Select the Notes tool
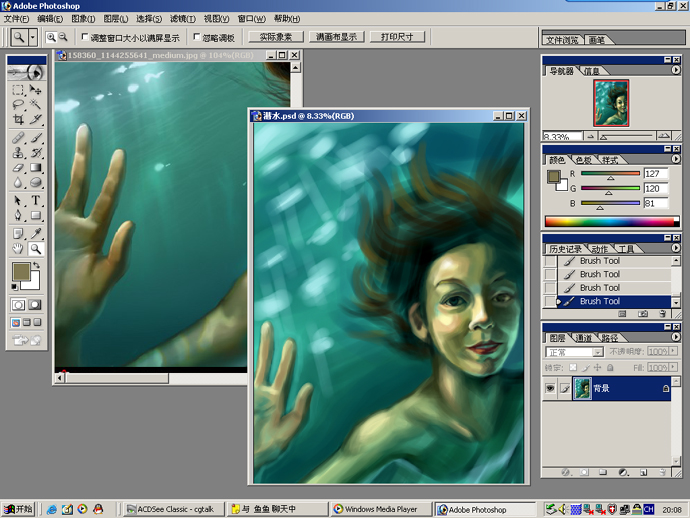 [x=18, y=233]
